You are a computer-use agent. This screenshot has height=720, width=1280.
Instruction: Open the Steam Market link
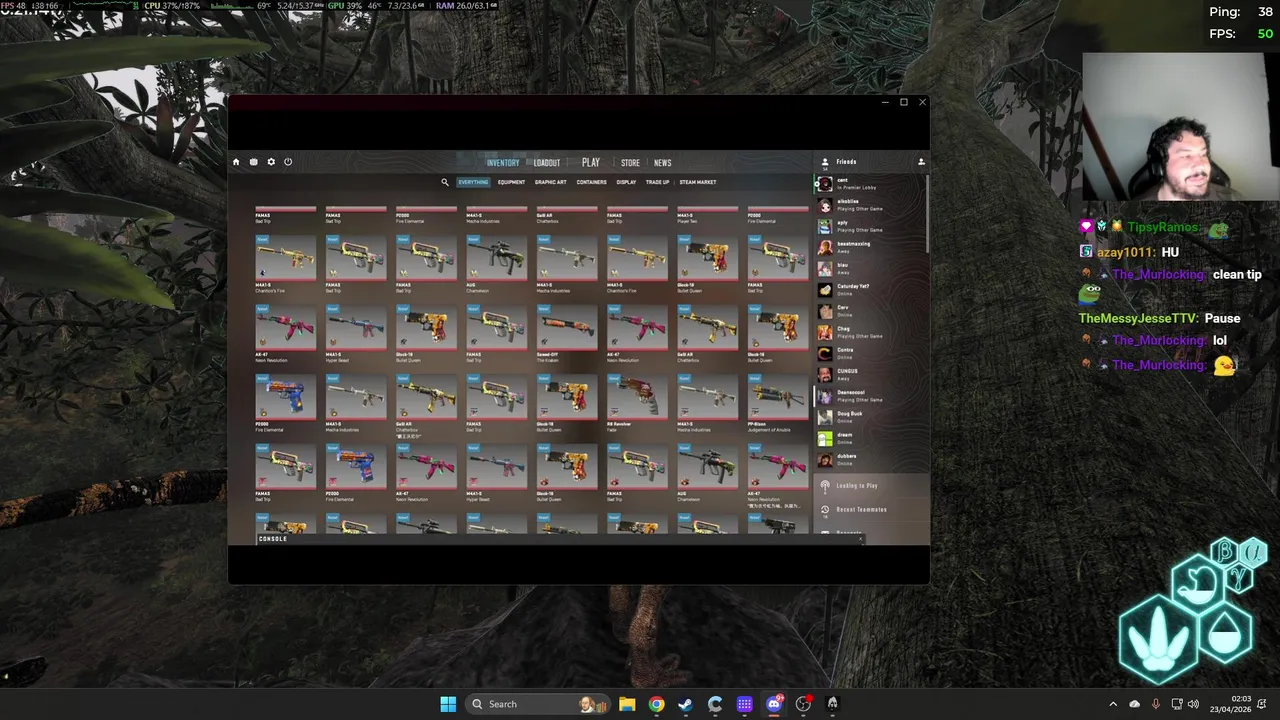tap(698, 182)
